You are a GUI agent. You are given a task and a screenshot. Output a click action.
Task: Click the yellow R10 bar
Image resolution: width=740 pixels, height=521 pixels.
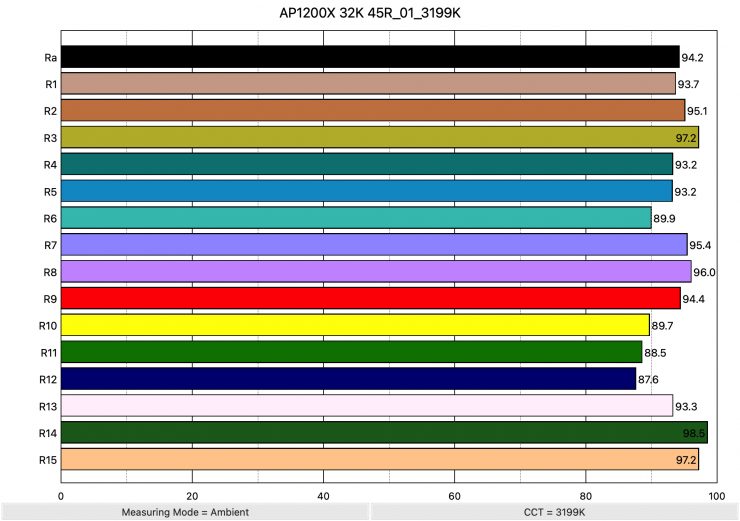click(355, 325)
